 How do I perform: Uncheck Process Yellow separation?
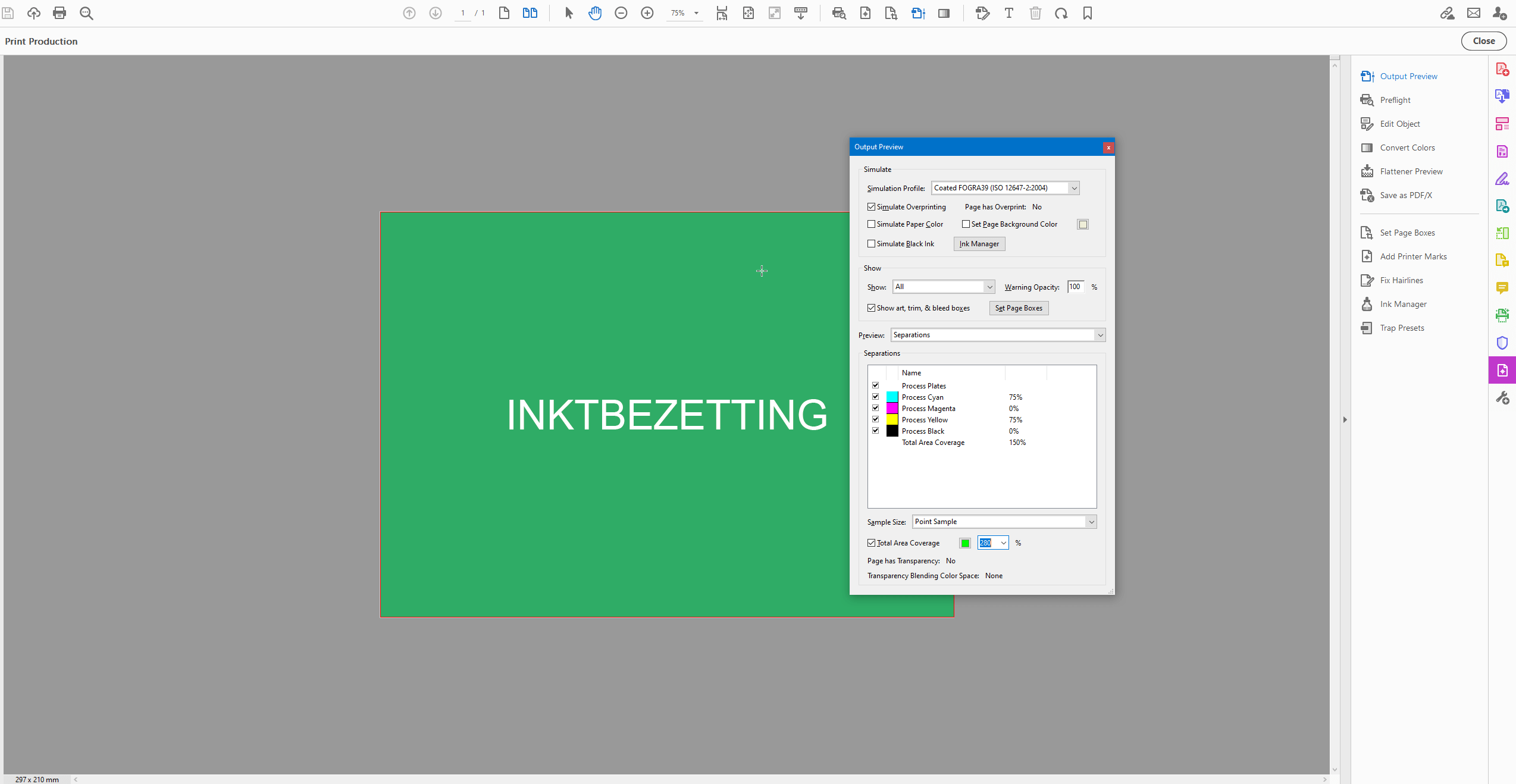876,419
